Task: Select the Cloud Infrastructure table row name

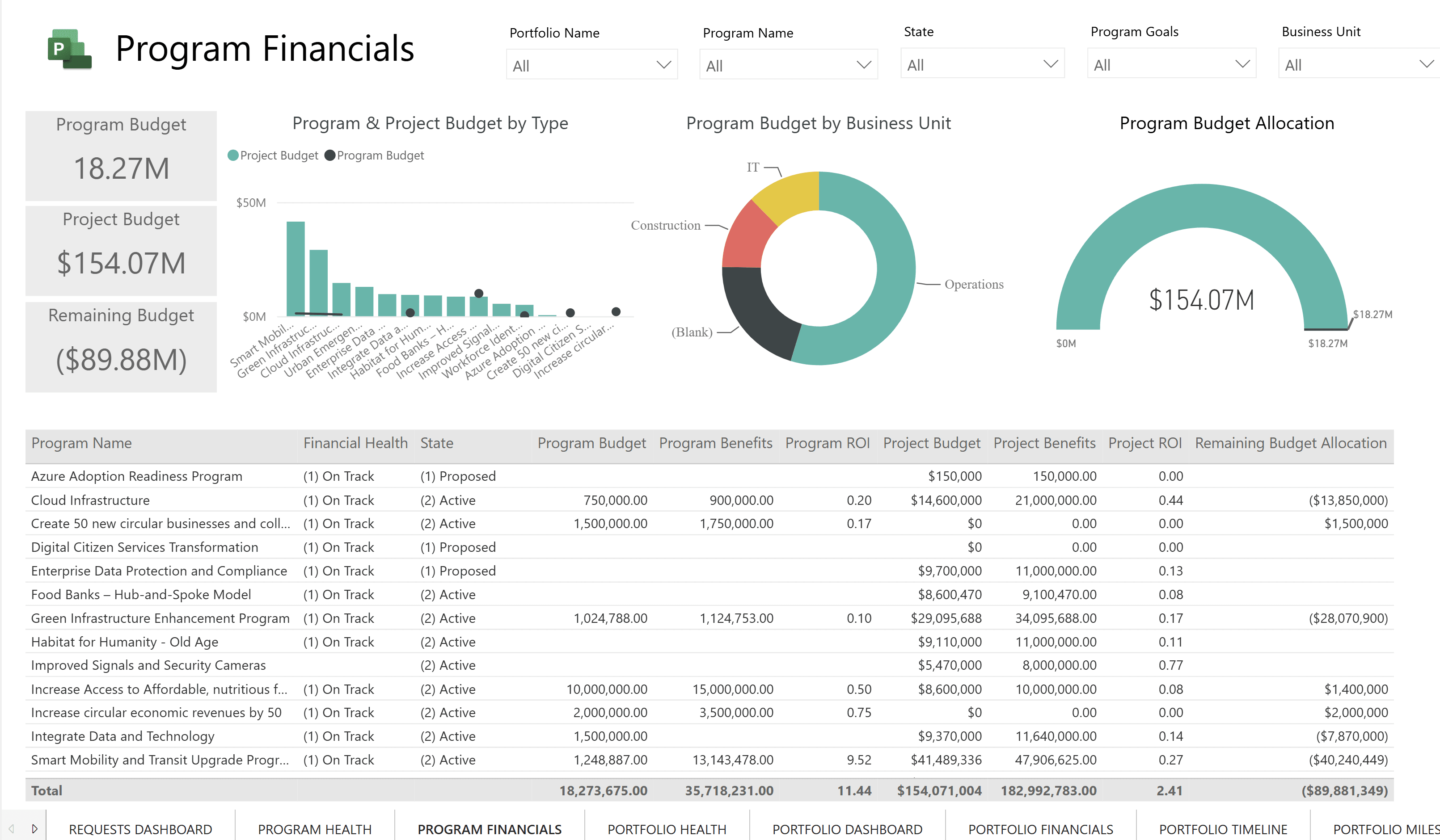Action: [90, 500]
